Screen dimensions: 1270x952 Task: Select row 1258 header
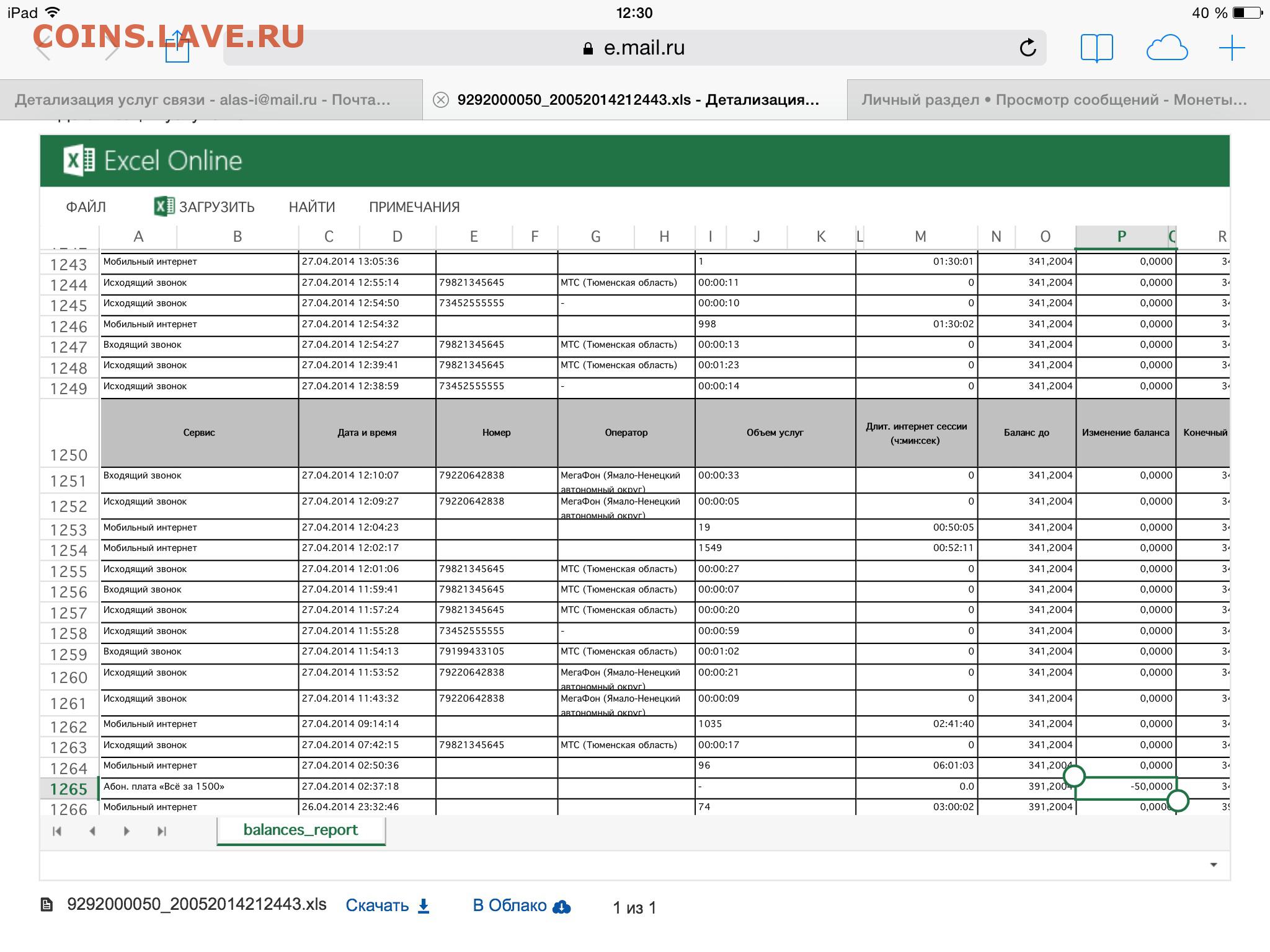(69, 633)
